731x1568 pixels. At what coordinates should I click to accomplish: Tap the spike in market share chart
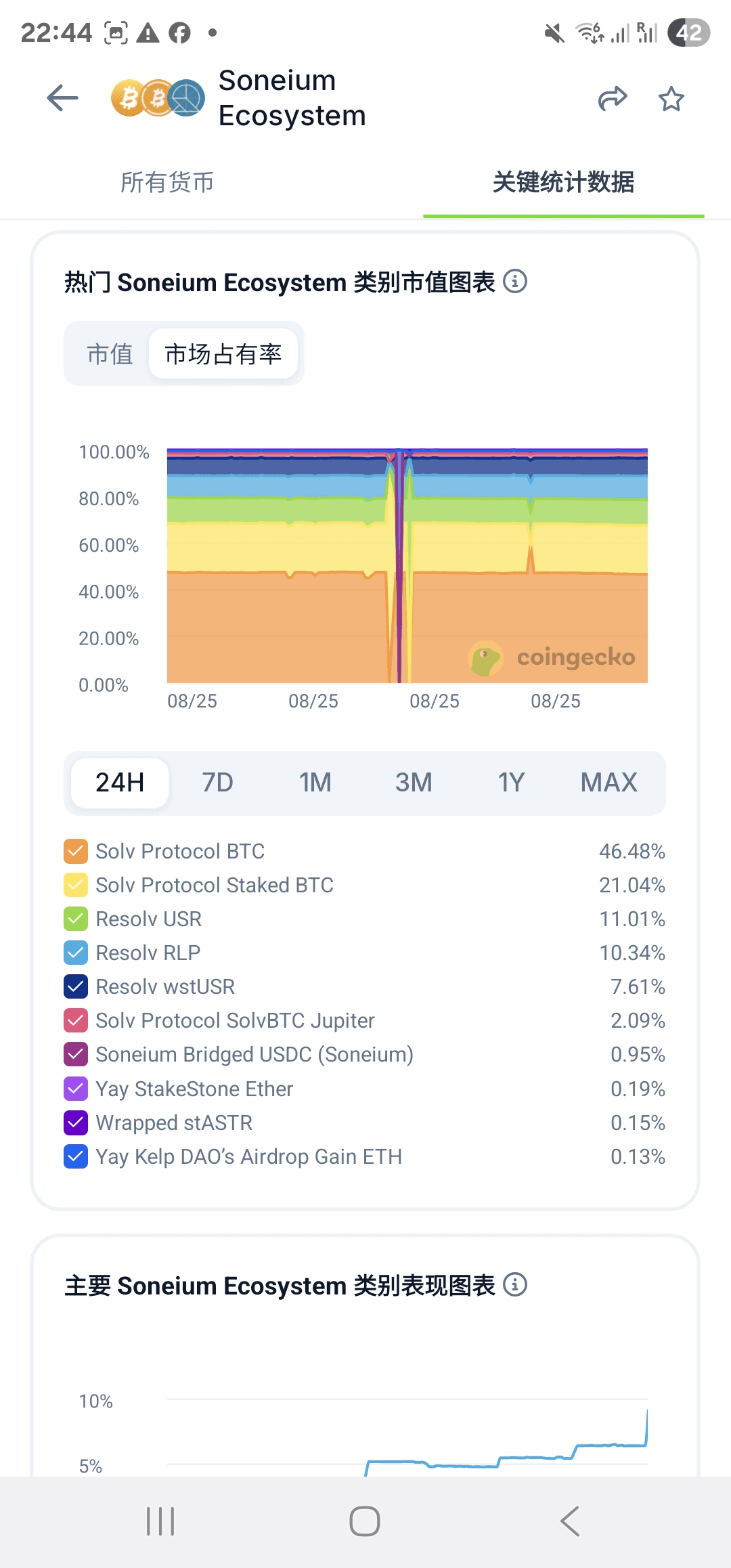400,565
